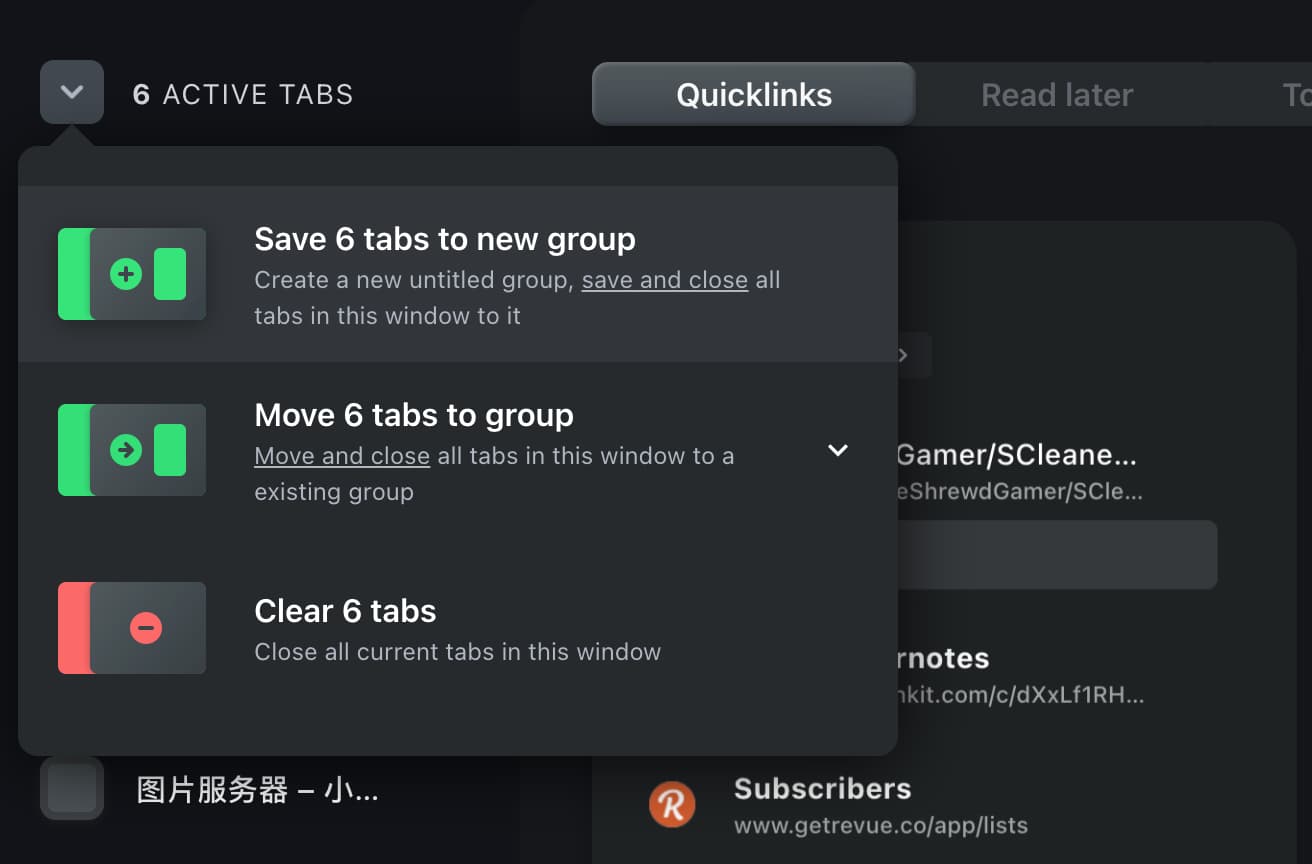Image resolution: width=1312 pixels, height=864 pixels.
Task: Collapse the active tabs dropdown chevron
Action: point(71,91)
